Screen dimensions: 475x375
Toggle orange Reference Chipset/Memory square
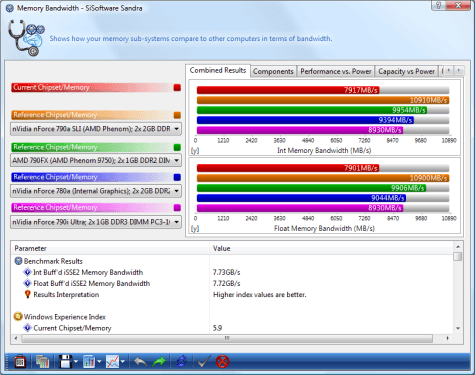pos(177,115)
